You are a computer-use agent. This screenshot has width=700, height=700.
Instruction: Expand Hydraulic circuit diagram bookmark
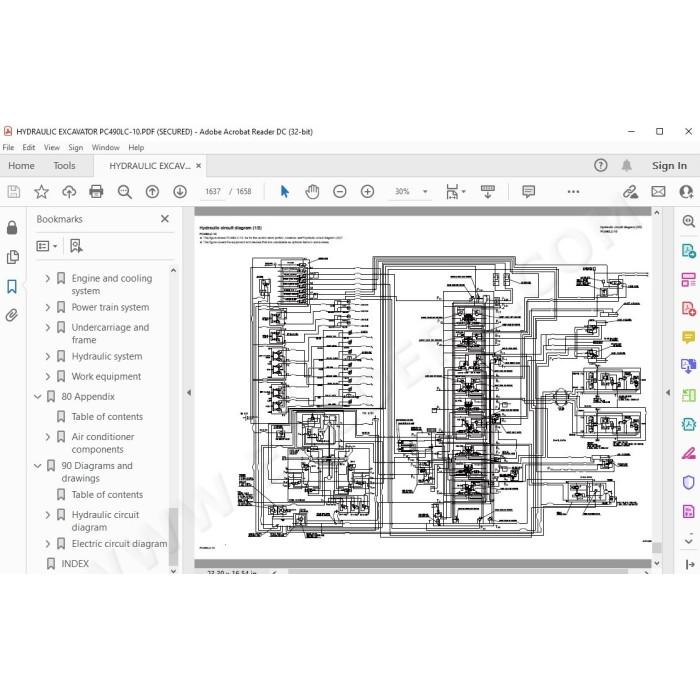47,515
